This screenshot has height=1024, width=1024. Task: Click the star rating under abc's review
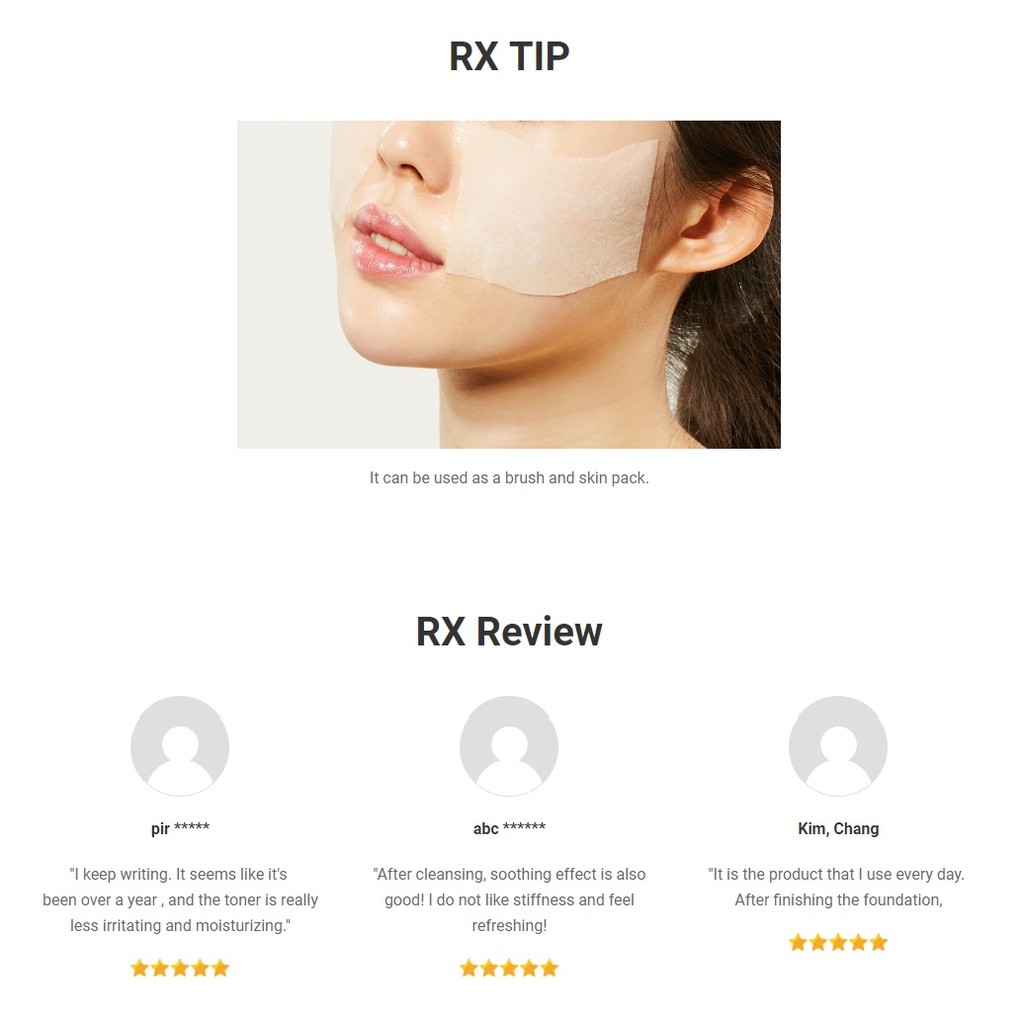pyautogui.click(x=509, y=968)
